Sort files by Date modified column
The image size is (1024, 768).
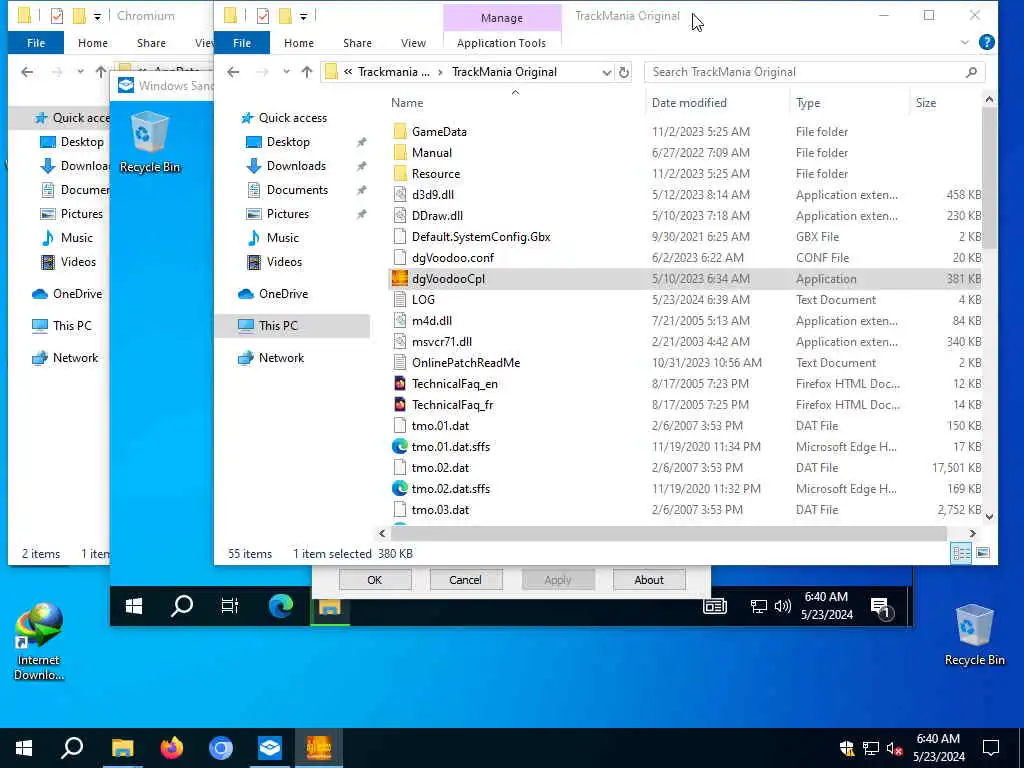pos(689,103)
